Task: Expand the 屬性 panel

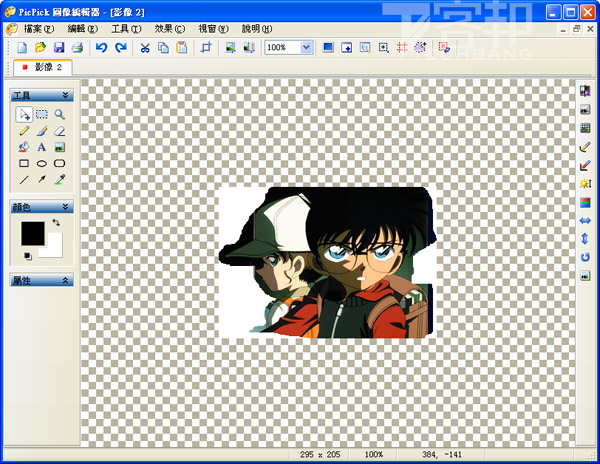Action: pyautogui.click(x=65, y=281)
